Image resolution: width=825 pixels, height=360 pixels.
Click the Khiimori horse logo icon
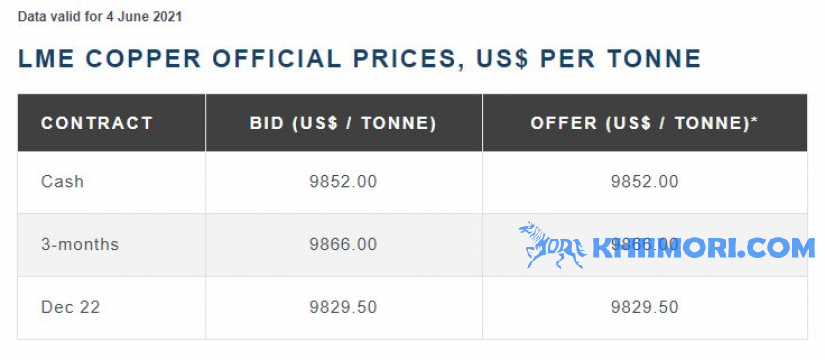[x=552, y=245]
